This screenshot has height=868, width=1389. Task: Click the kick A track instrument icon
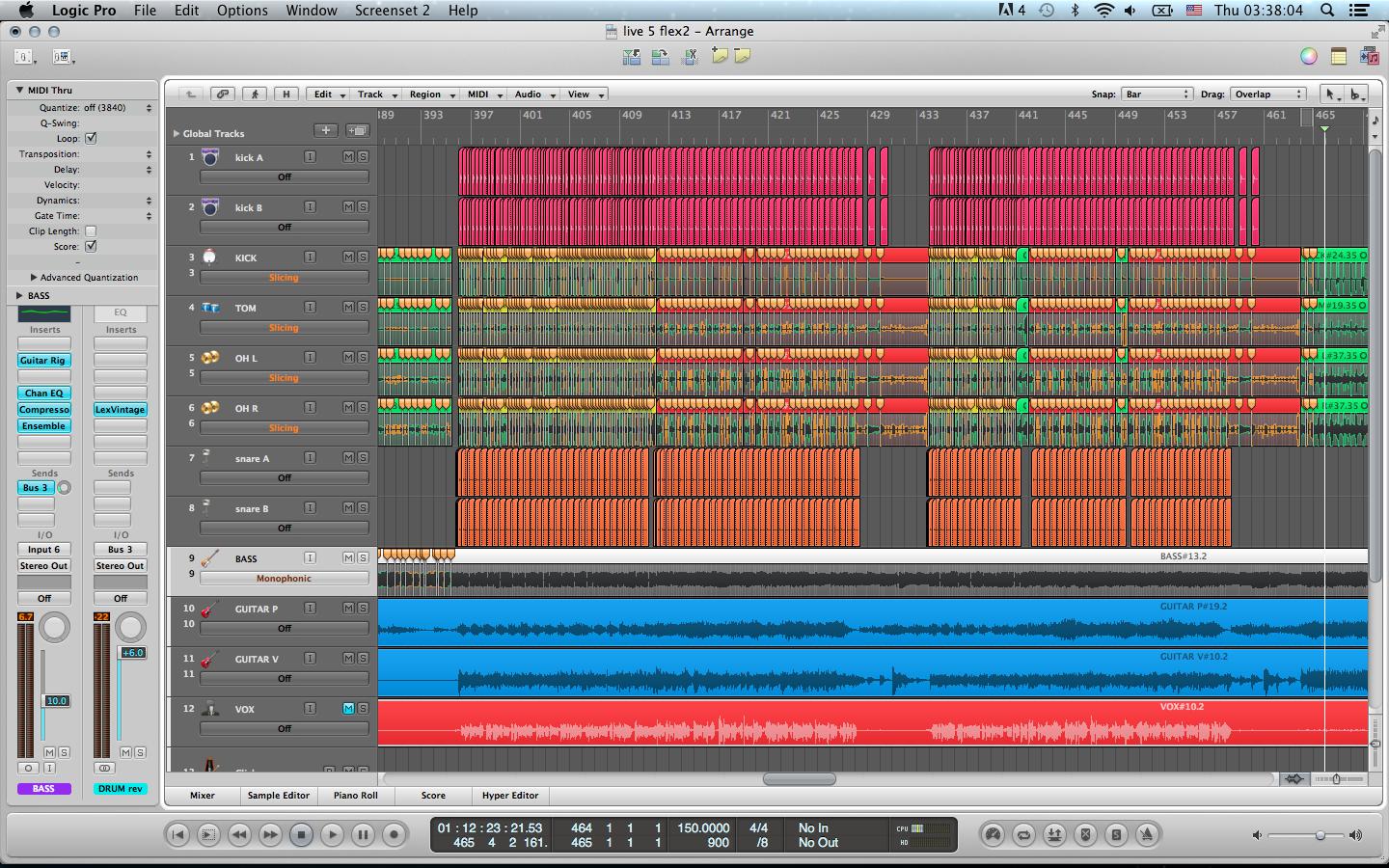[210, 157]
